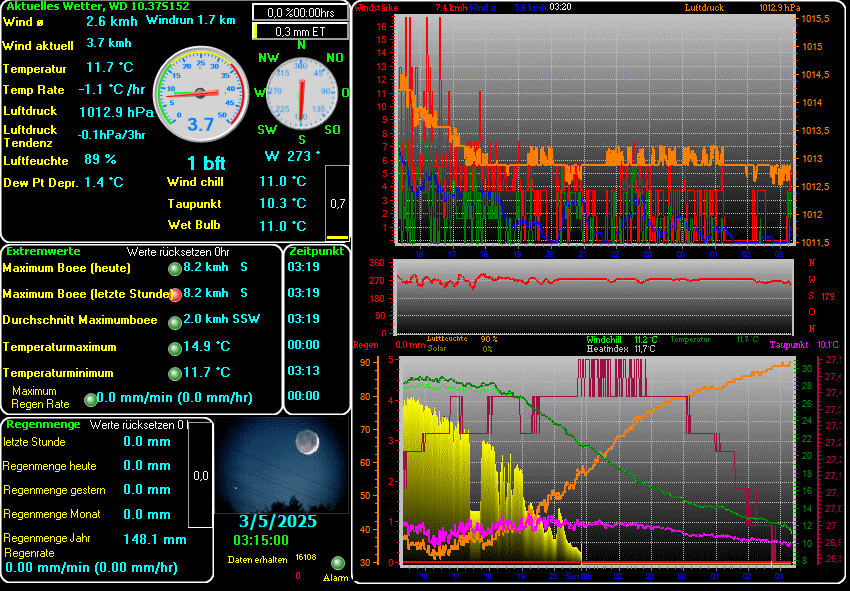Image resolution: width=850 pixels, height=591 pixels.
Task: Click the green LED beside Temperaturmaximum
Action: point(175,349)
